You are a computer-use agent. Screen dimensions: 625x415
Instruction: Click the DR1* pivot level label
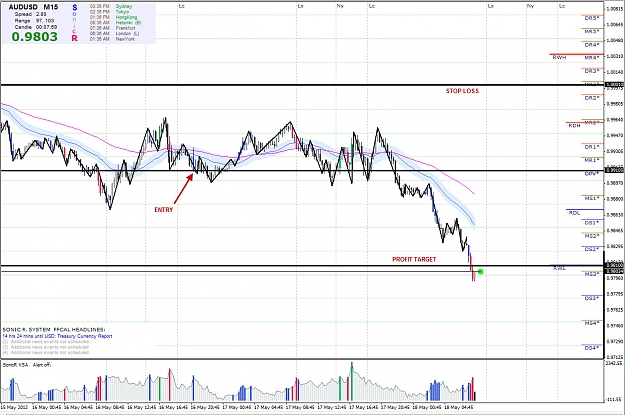coord(592,147)
